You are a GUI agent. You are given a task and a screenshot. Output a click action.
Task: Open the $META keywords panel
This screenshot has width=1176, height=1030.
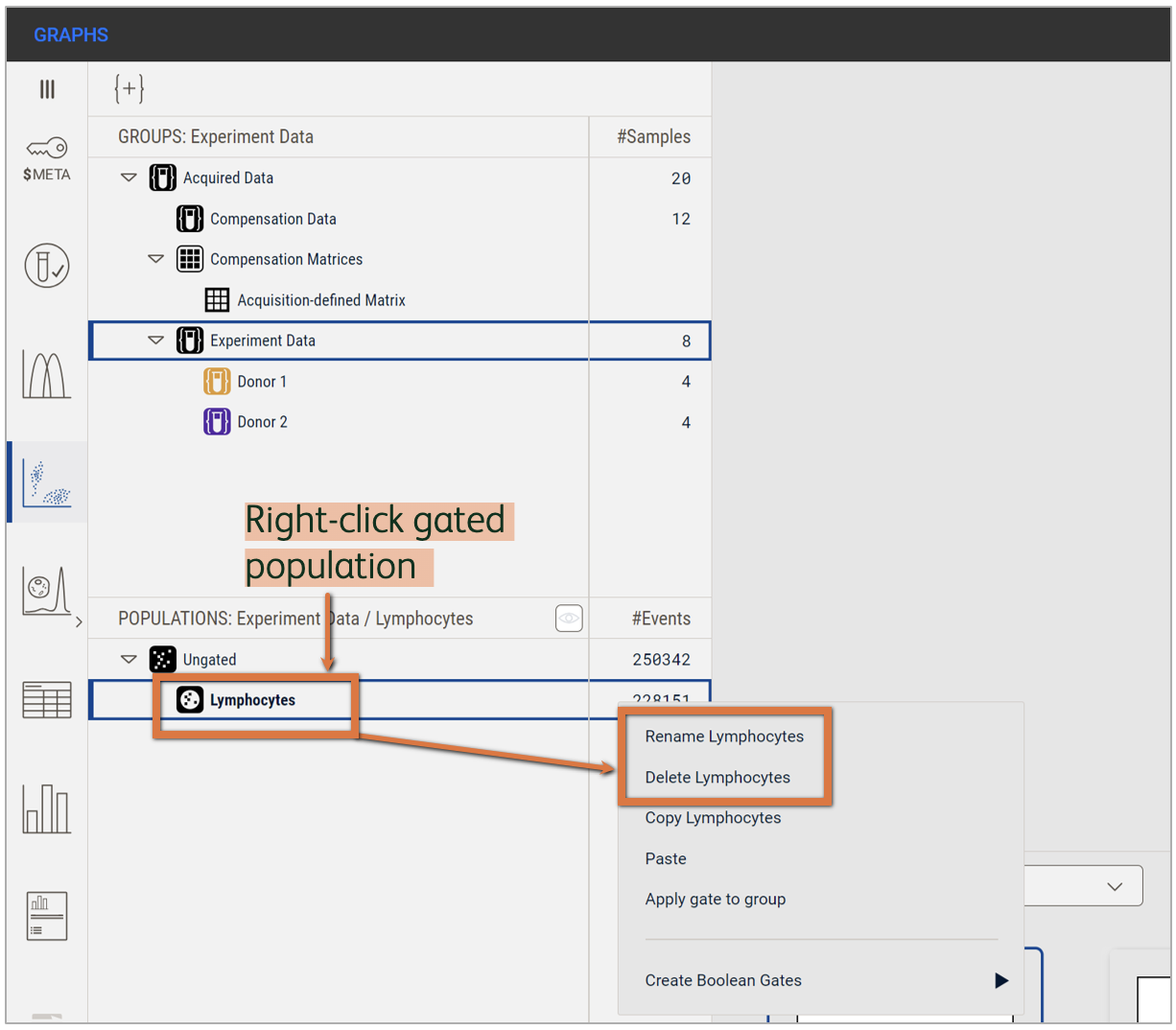click(46, 159)
